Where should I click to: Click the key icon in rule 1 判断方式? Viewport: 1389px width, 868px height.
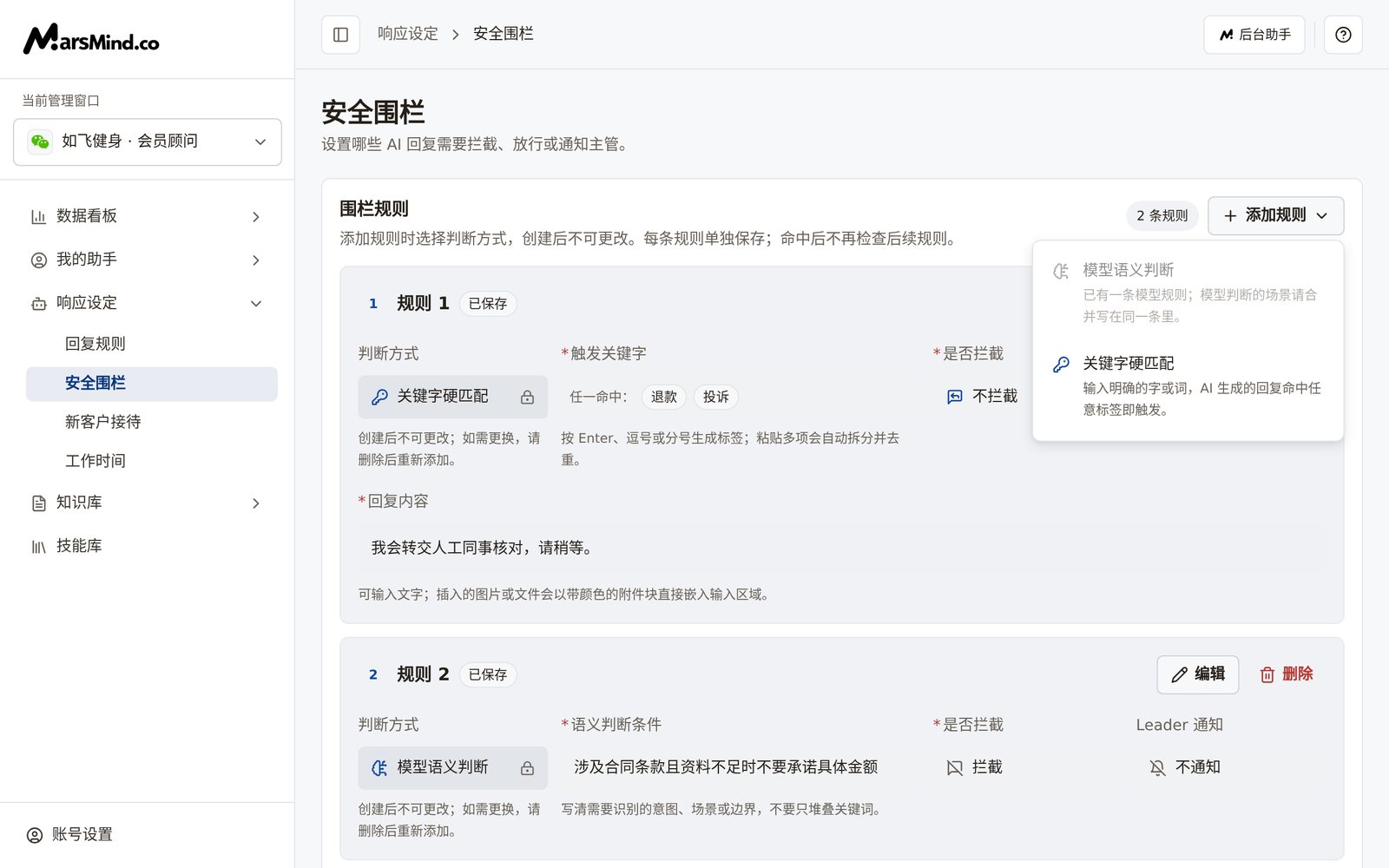[379, 397]
